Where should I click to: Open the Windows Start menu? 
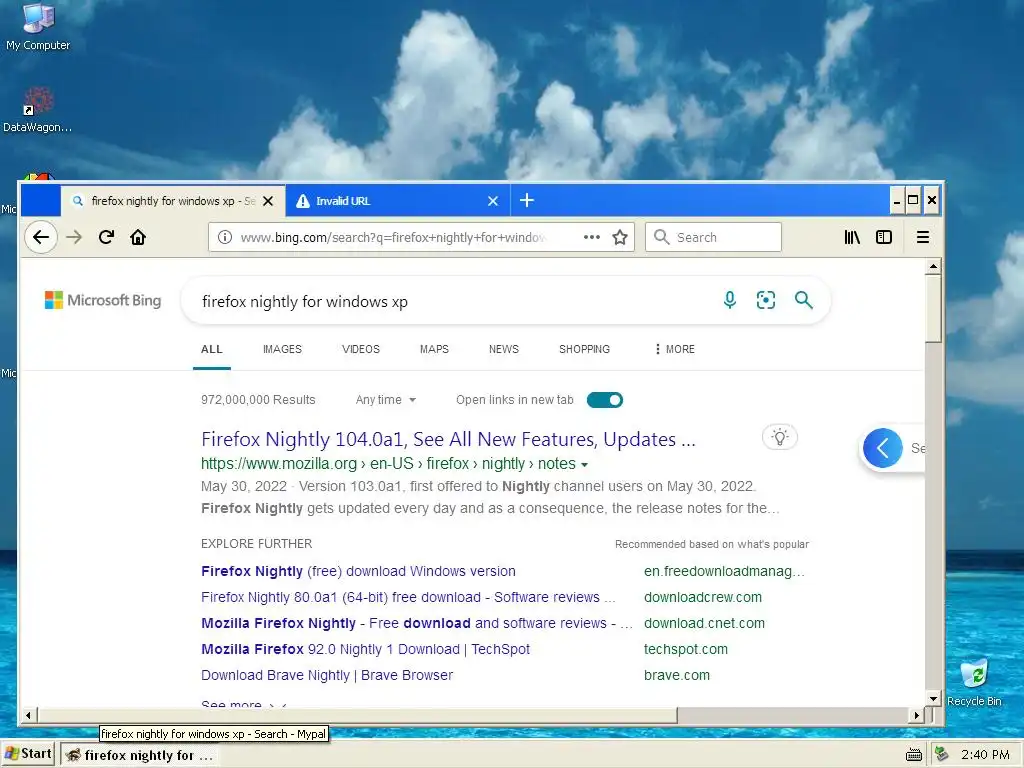28,754
